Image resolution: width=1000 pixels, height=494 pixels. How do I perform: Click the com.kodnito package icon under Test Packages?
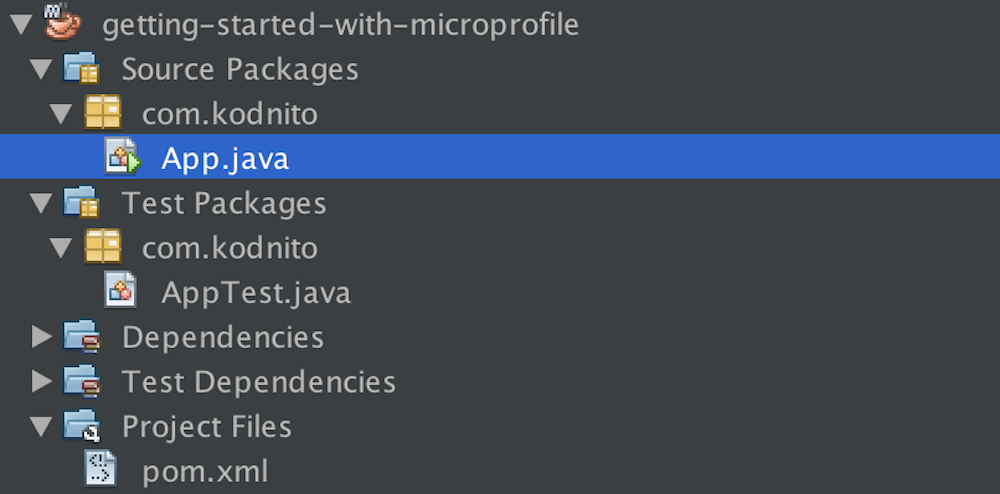[x=102, y=247]
